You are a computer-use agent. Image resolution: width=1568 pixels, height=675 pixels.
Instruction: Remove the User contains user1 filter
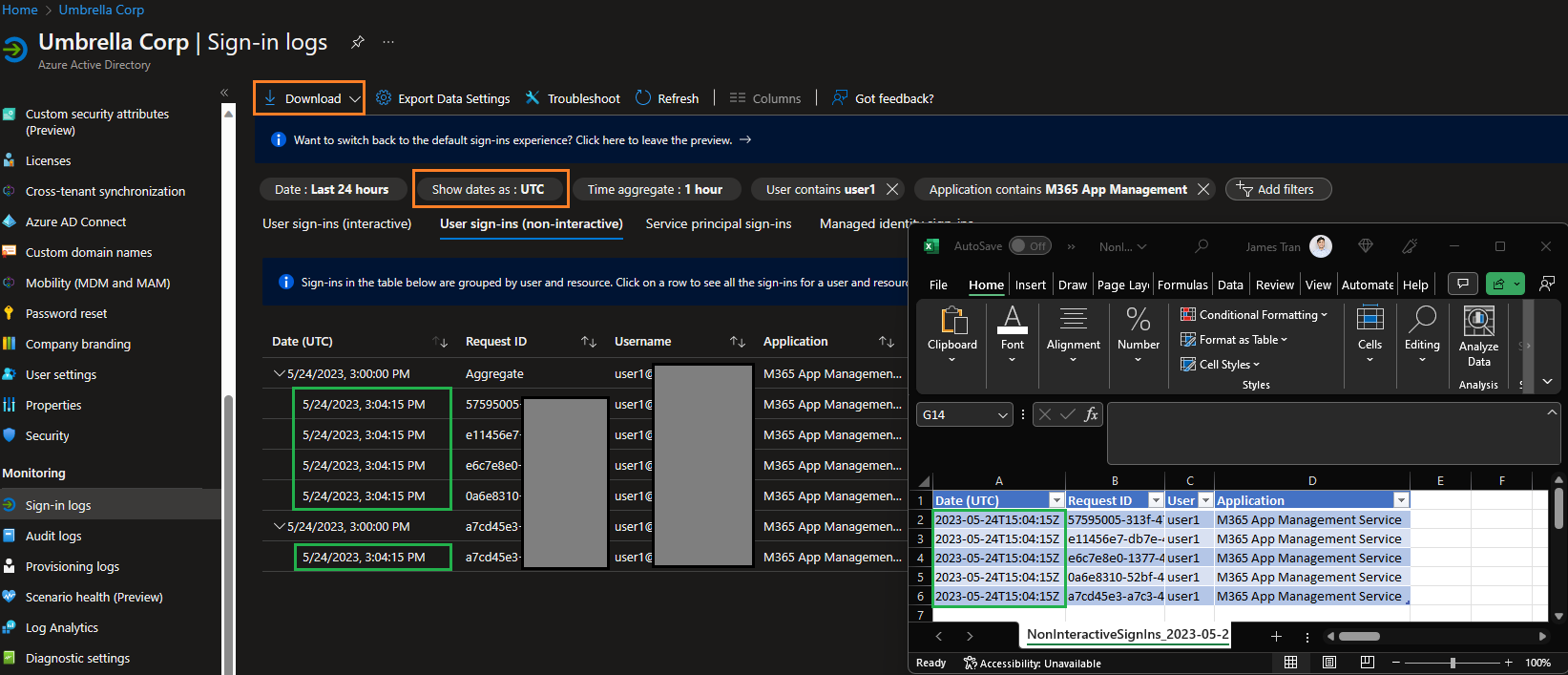click(x=892, y=189)
